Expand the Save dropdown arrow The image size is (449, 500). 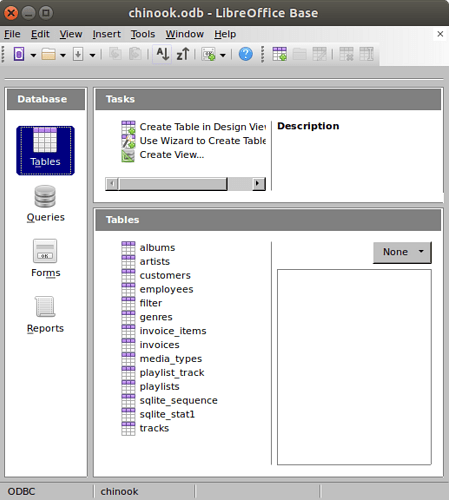92,55
